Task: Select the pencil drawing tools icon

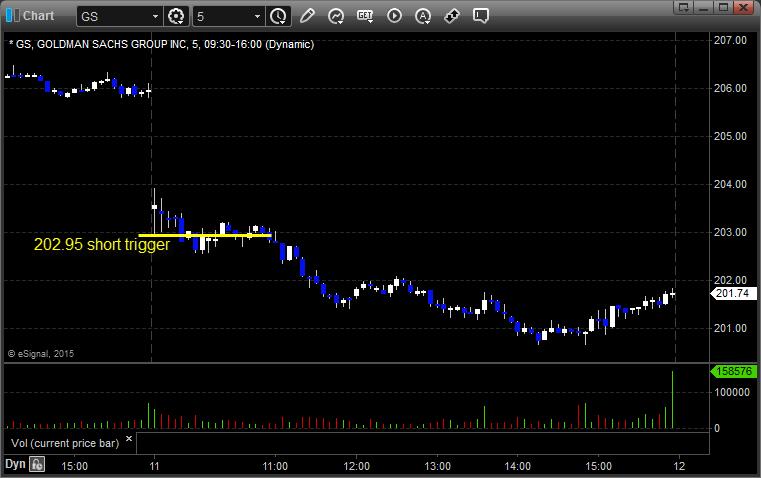Action: pos(307,16)
